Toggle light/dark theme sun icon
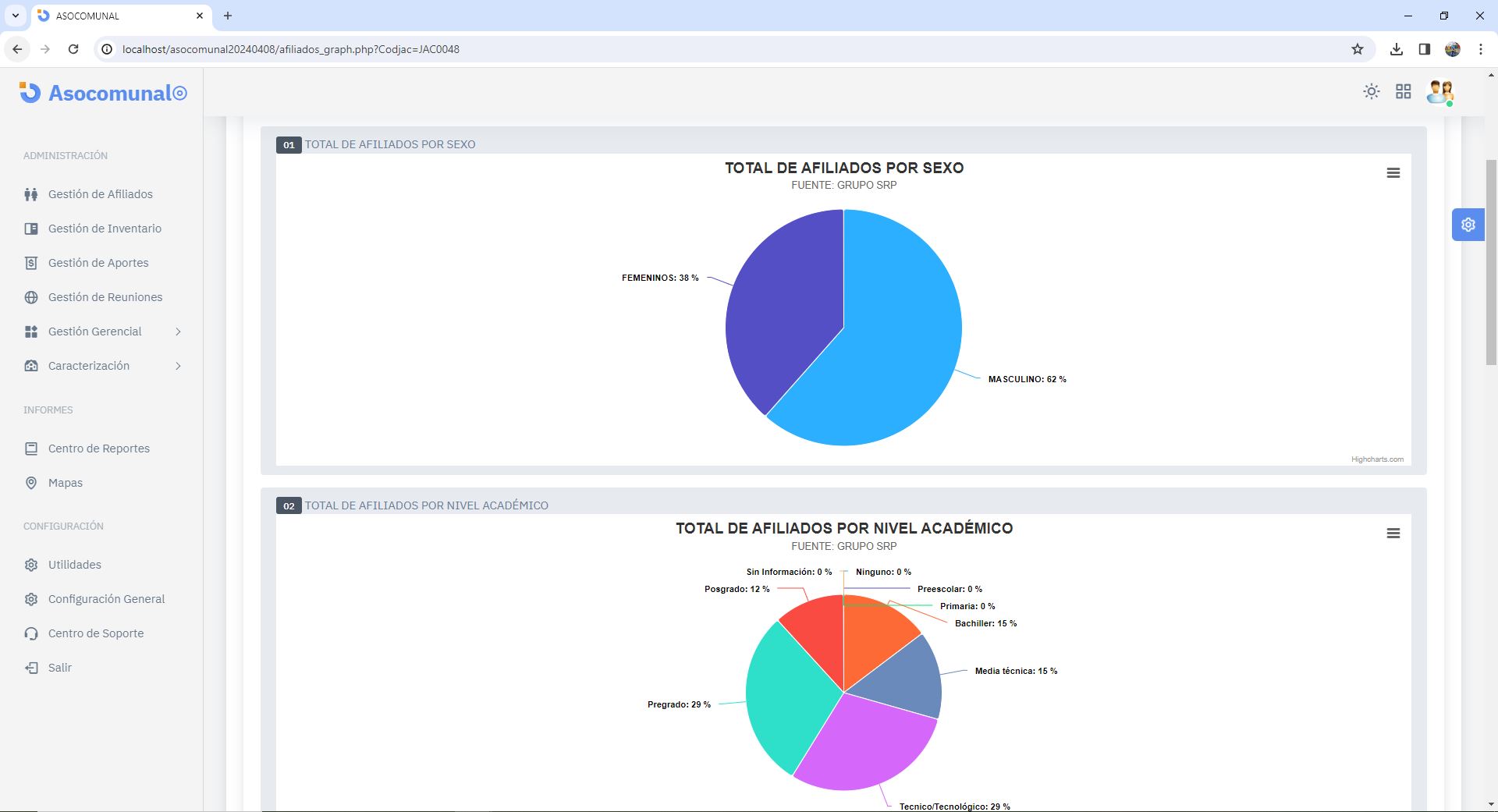 tap(1371, 92)
